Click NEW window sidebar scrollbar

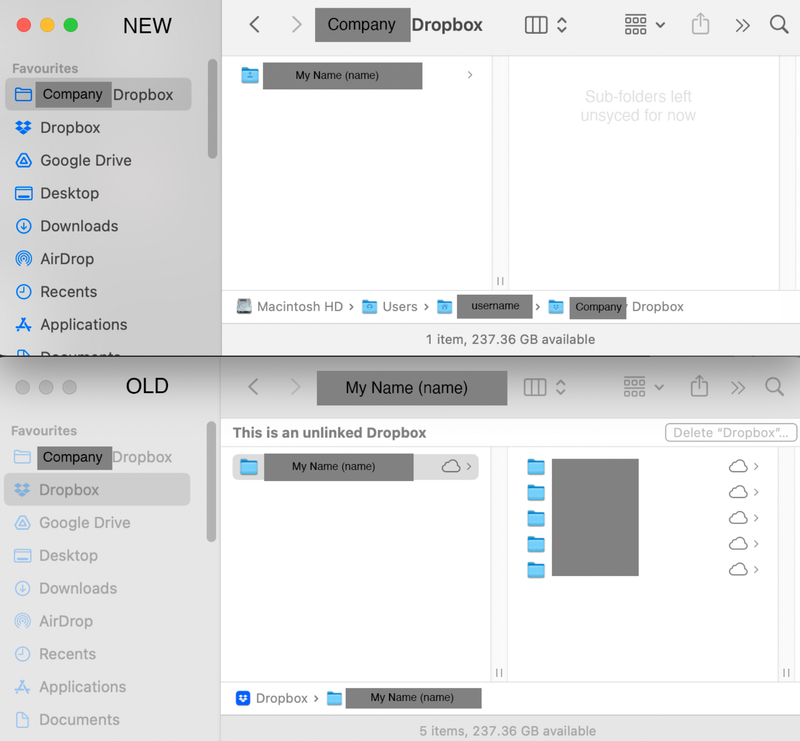pos(212,108)
